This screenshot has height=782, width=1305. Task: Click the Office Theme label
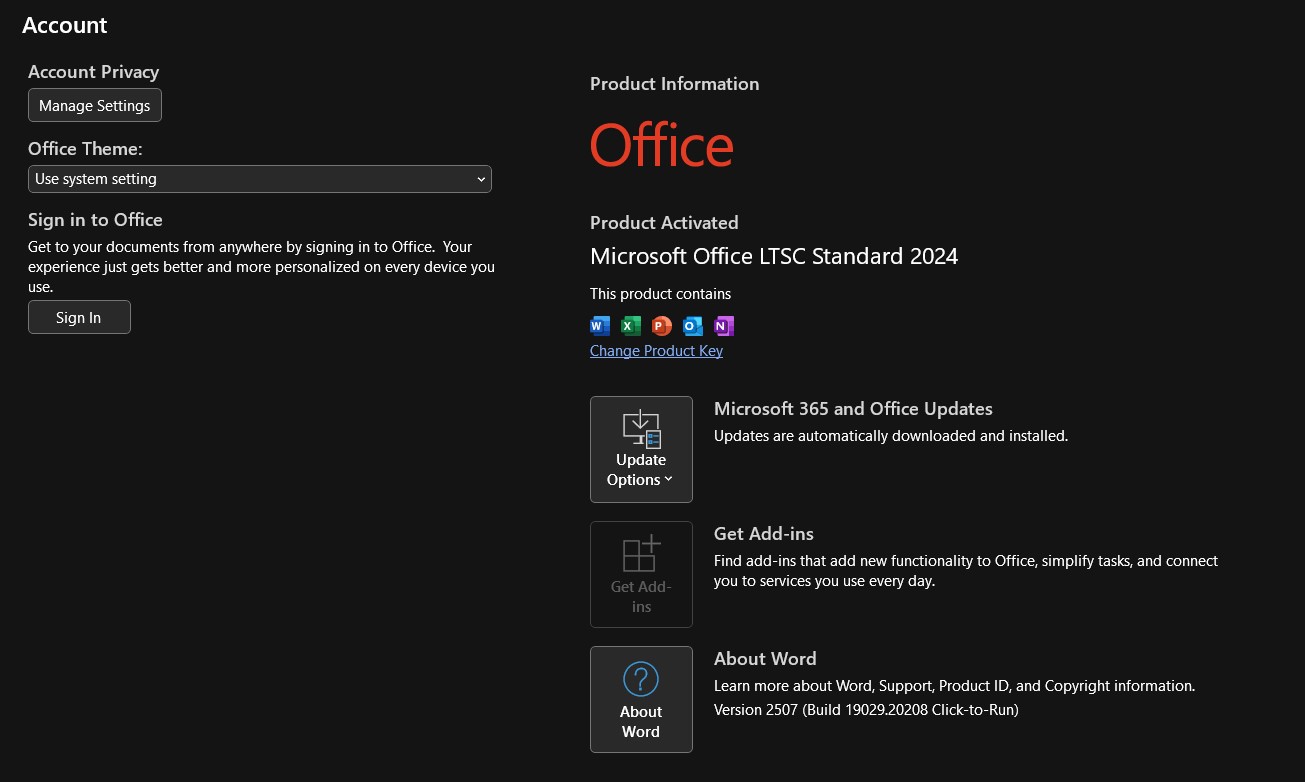coord(85,149)
